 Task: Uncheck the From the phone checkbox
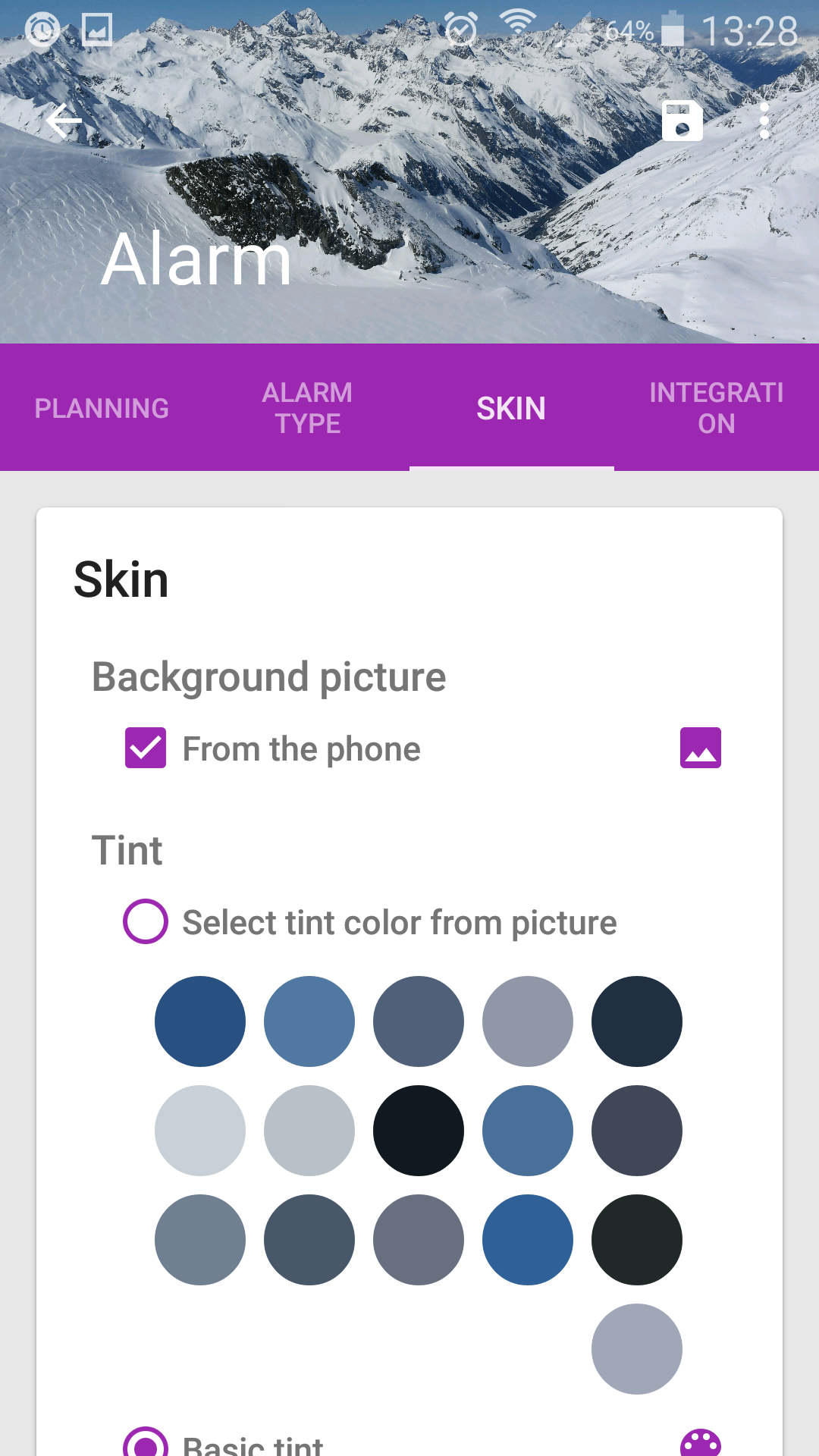146,748
